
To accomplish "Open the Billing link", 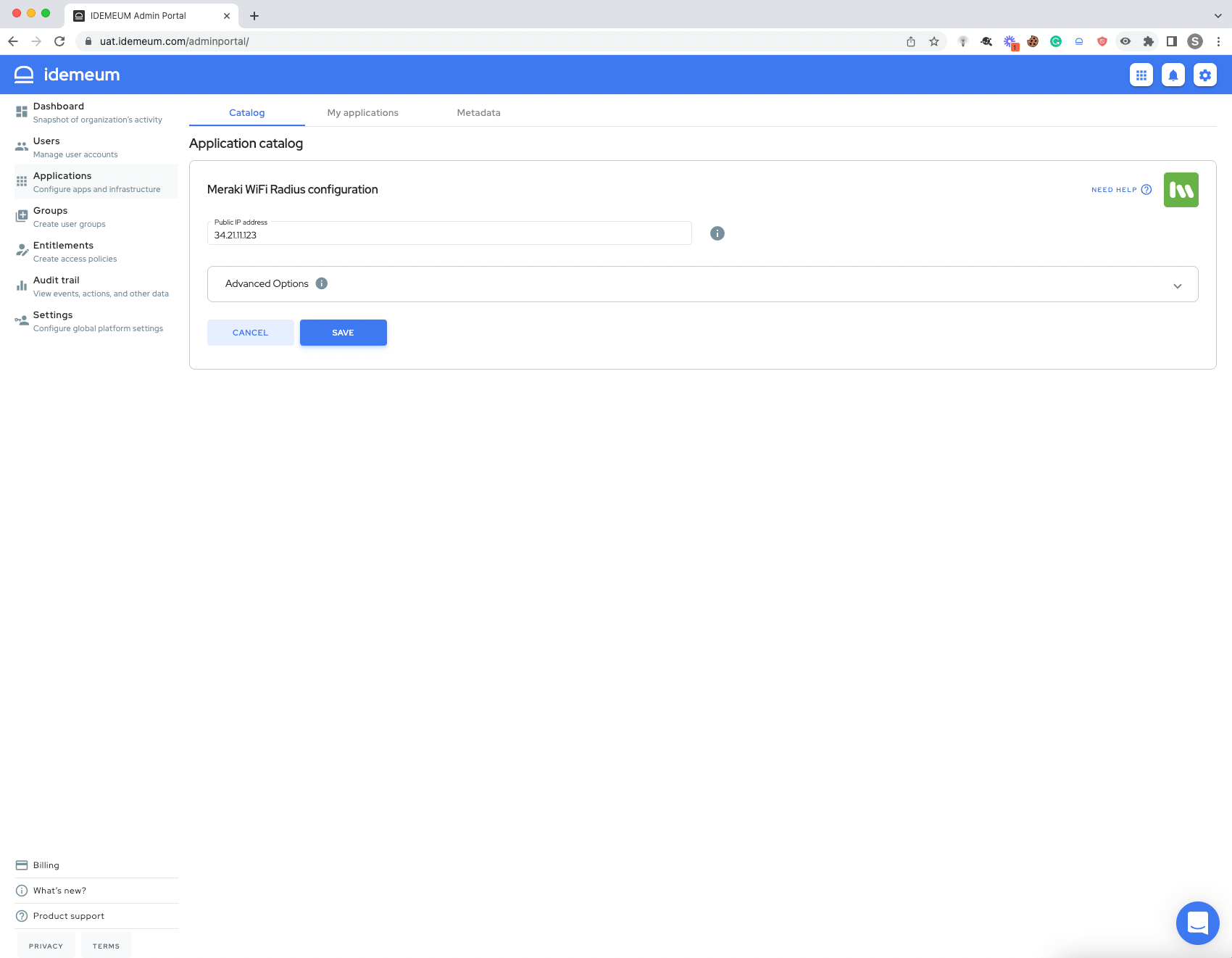I will click(x=96, y=865).
